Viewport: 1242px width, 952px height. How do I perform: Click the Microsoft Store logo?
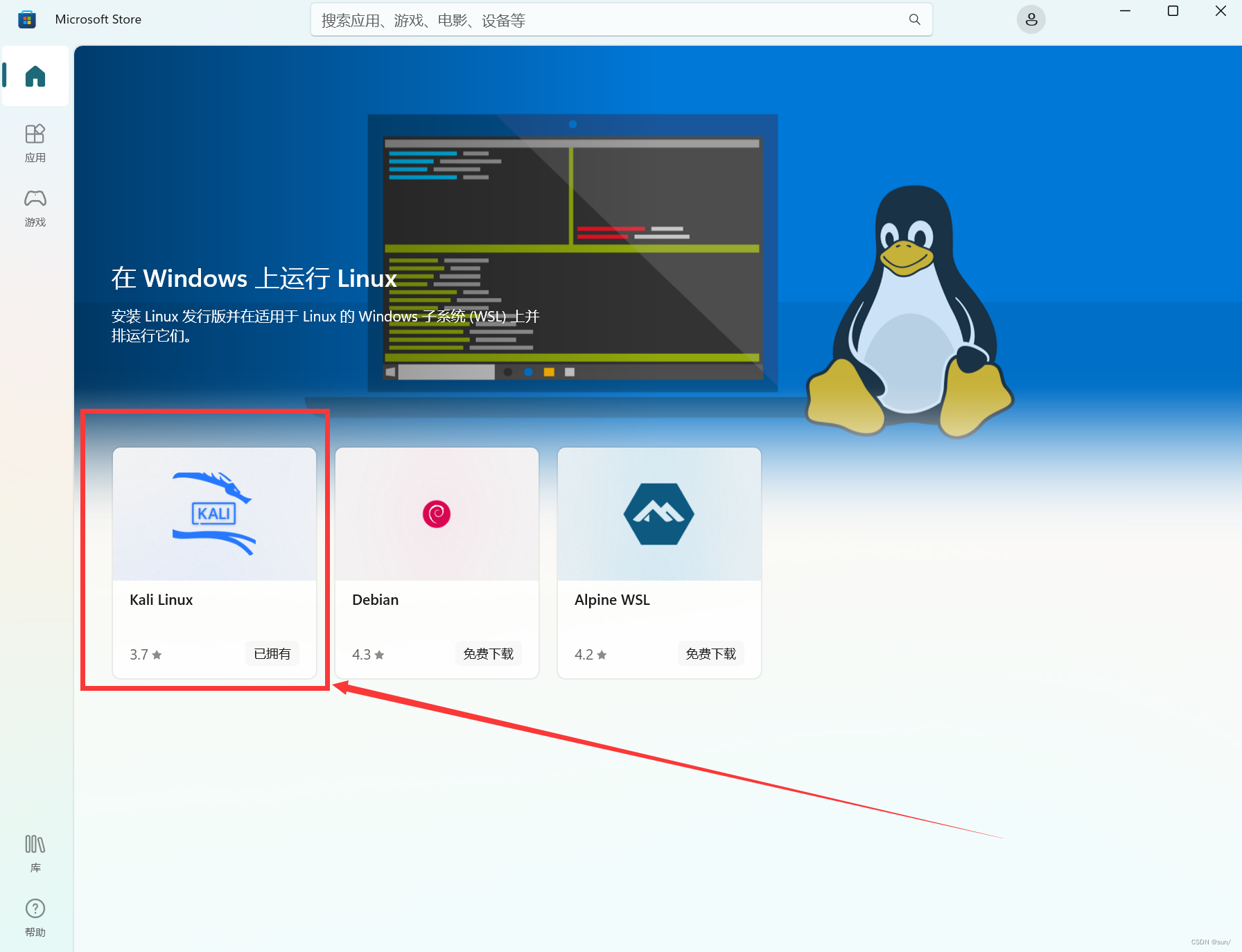point(27,19)
